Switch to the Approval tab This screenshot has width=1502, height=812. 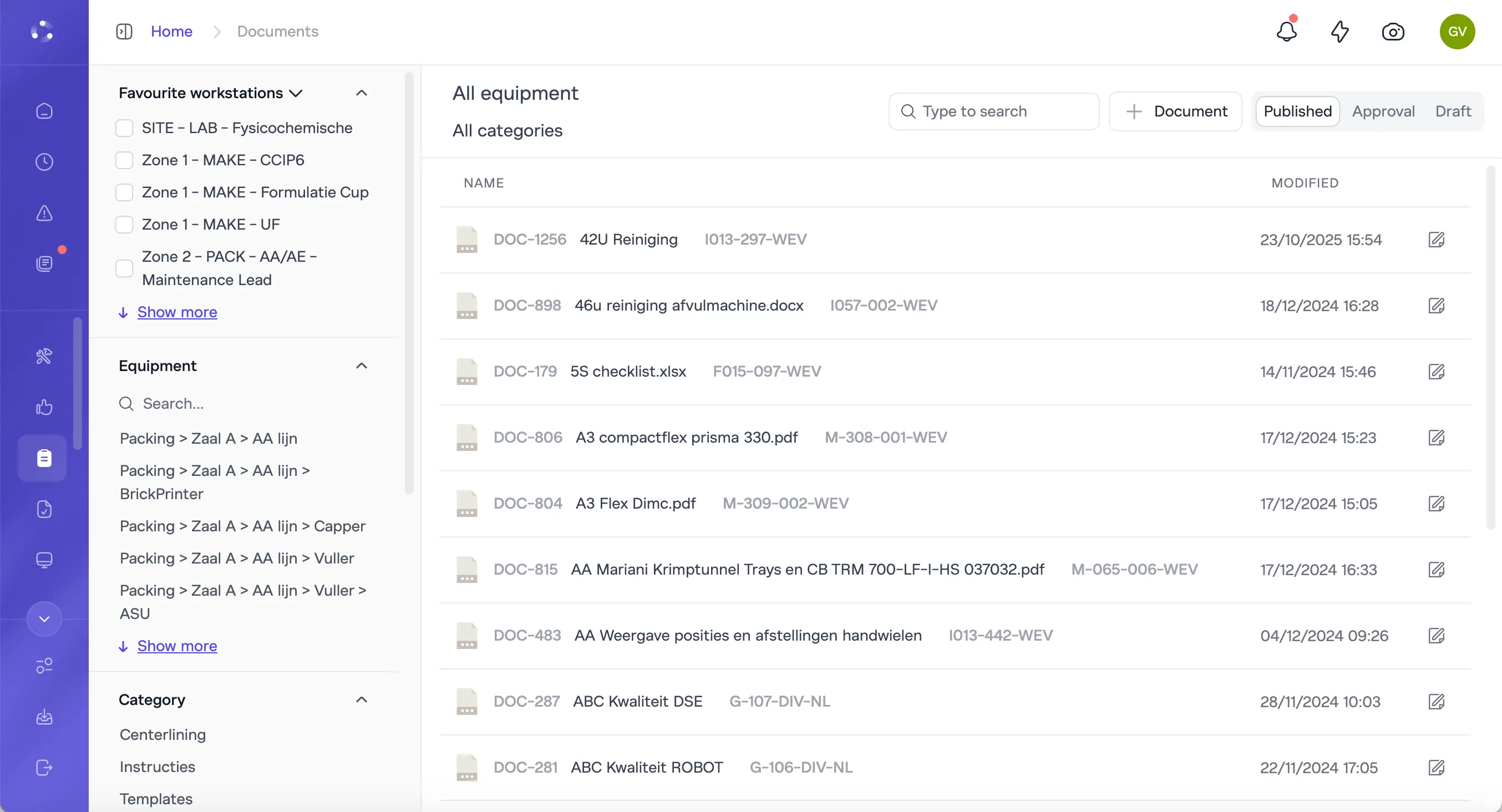1384,111
